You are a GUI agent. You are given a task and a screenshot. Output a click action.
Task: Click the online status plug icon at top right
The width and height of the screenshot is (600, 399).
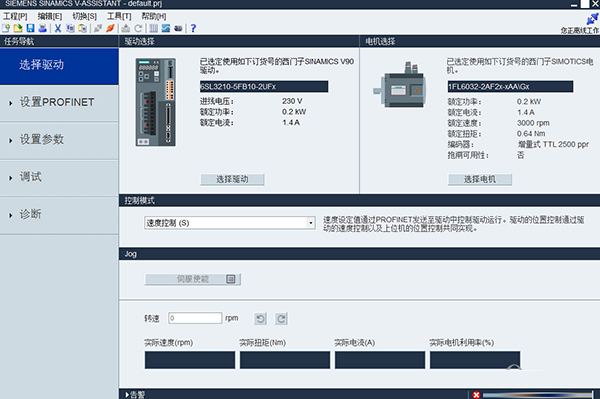592,18
